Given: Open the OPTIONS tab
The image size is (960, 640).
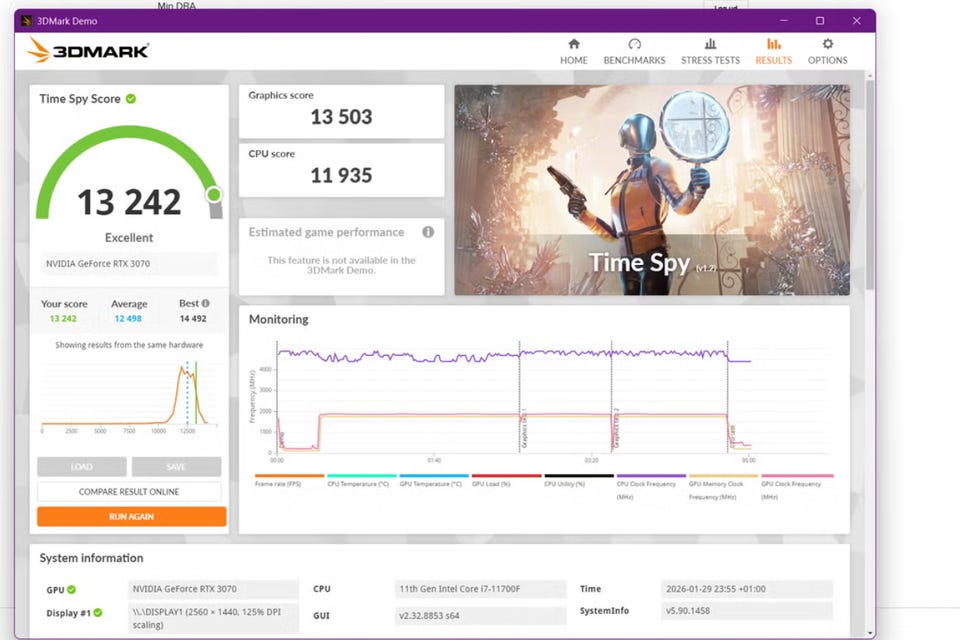Looking at the screenshot, I should click(x=827, y=51).
